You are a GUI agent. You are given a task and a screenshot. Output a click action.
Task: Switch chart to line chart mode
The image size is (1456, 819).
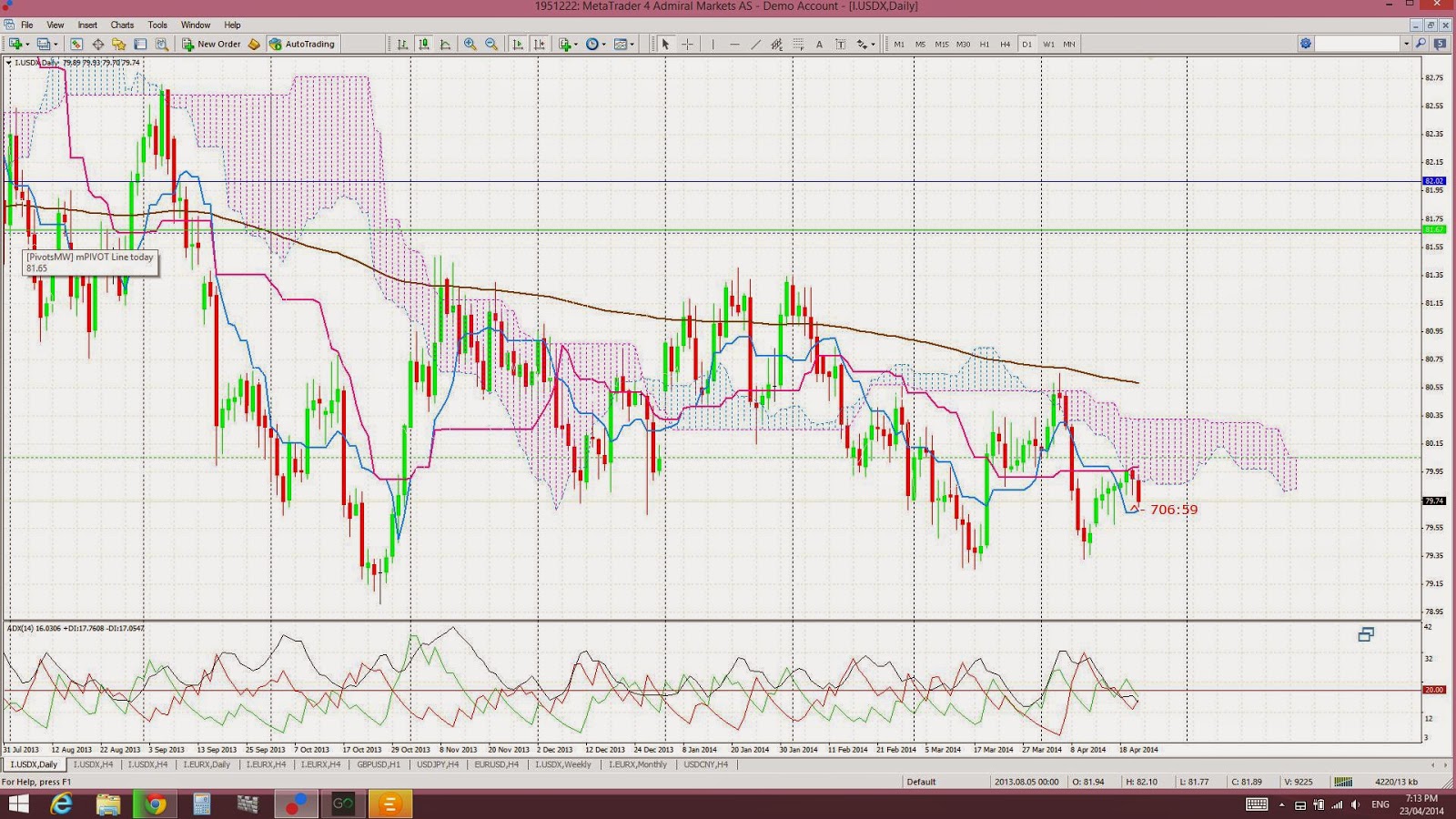coord(445,44)
